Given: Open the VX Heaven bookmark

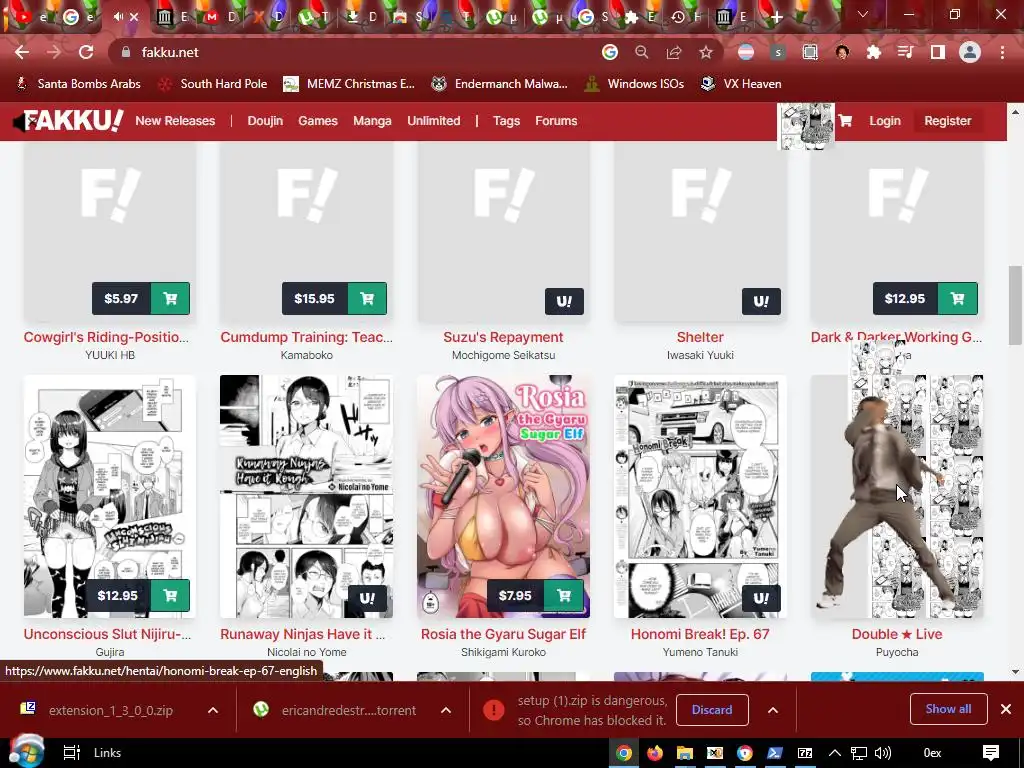Looking at the screenshot, I should [741, 84].
